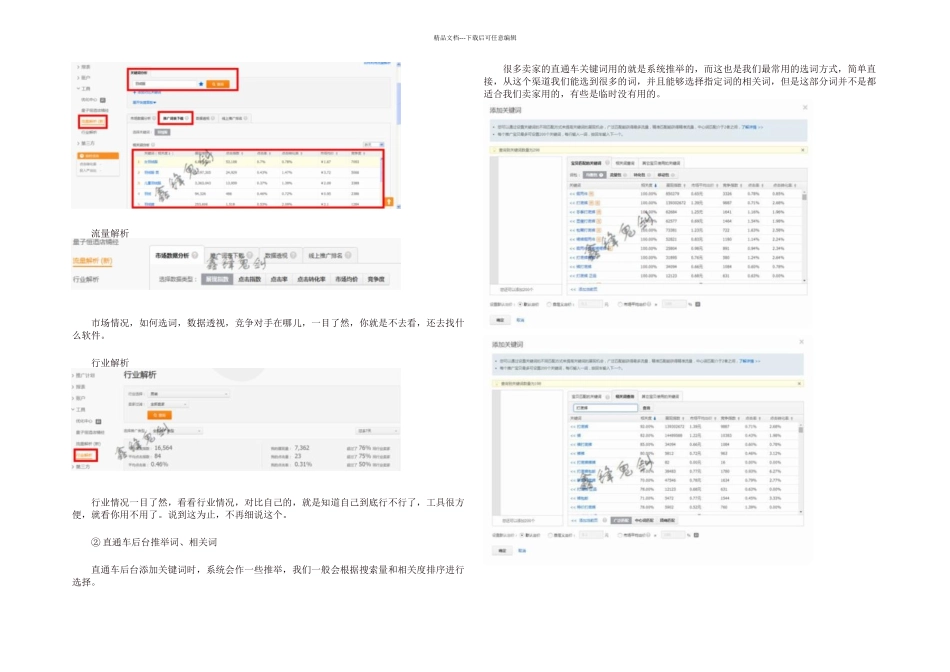
Task: Select 点击转化率 data type button
Action: (311, 279)
